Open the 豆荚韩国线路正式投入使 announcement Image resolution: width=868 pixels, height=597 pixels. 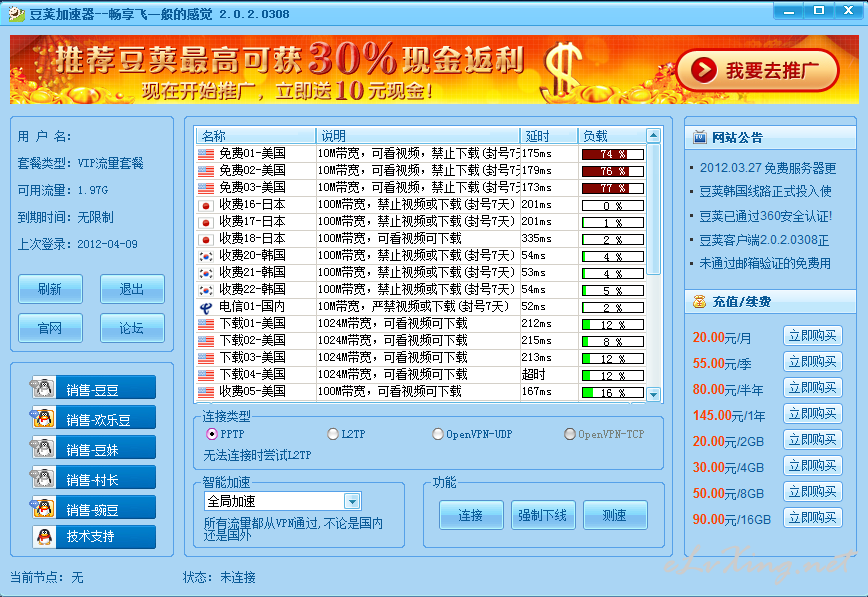[766, 192]
